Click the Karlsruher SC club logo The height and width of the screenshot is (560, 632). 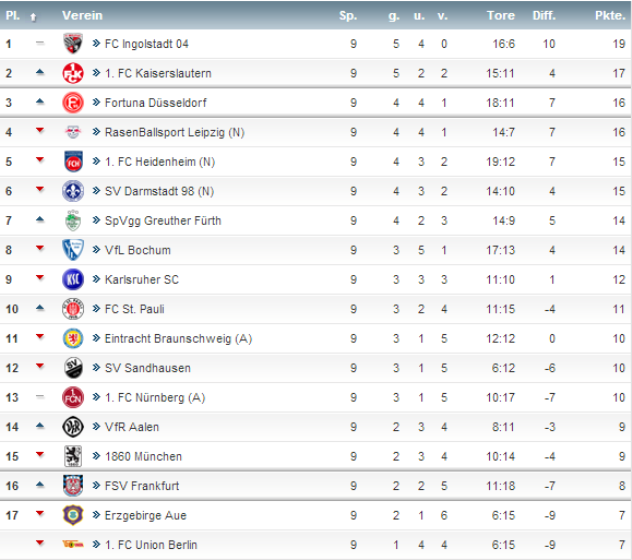tap(72, 279)
